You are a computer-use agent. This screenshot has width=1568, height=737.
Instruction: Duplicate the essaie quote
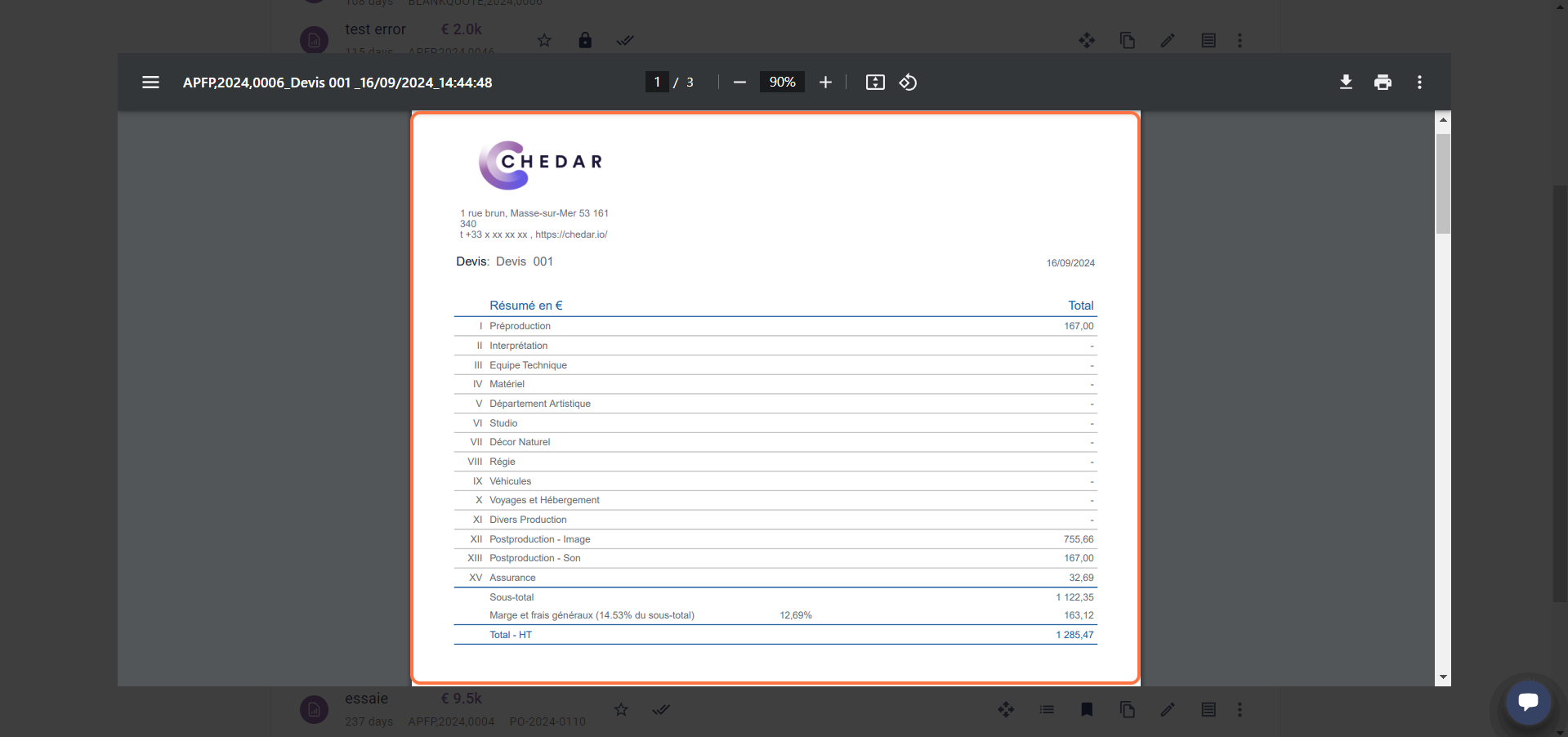point(1128,709)
